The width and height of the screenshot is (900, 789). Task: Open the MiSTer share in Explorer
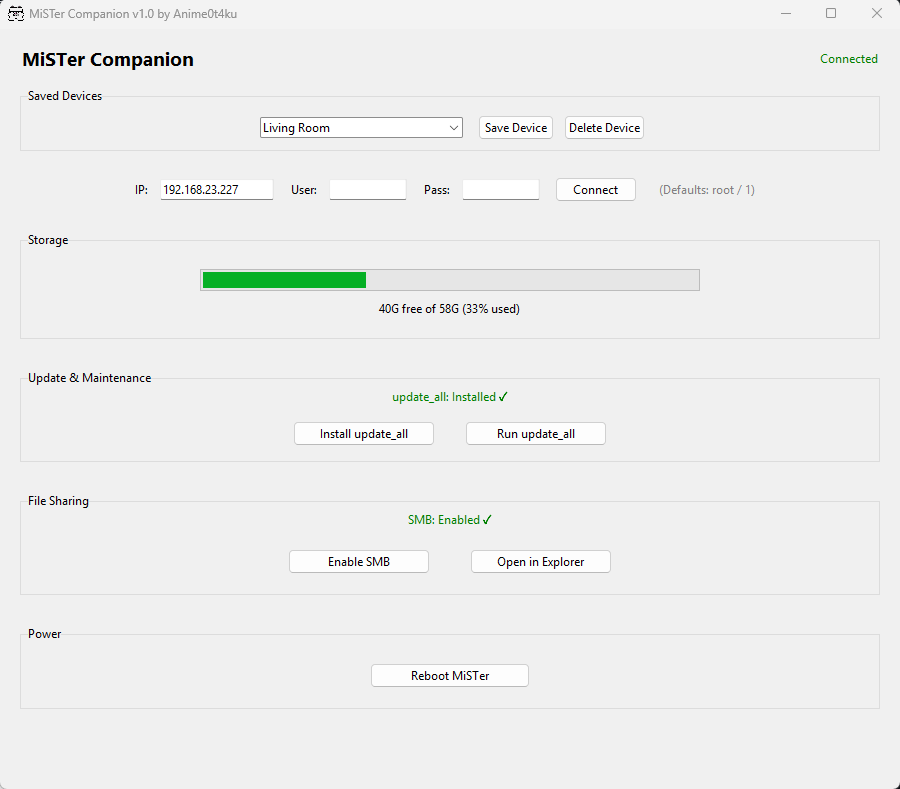[541, 562]
